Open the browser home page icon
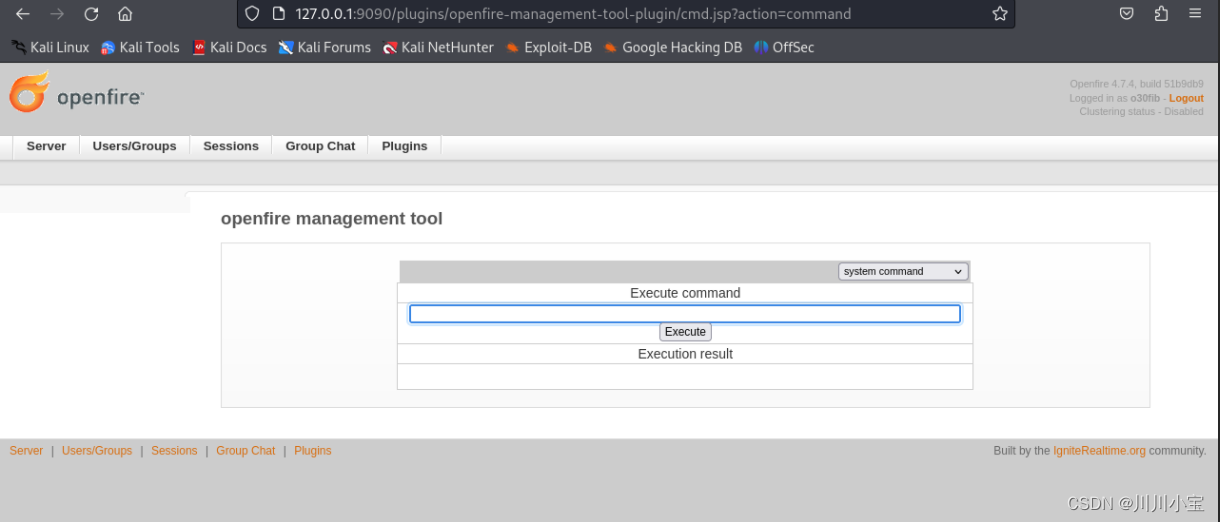This screenshot has width=1220, height=522. pyautogui.click(x=125, y=14)
